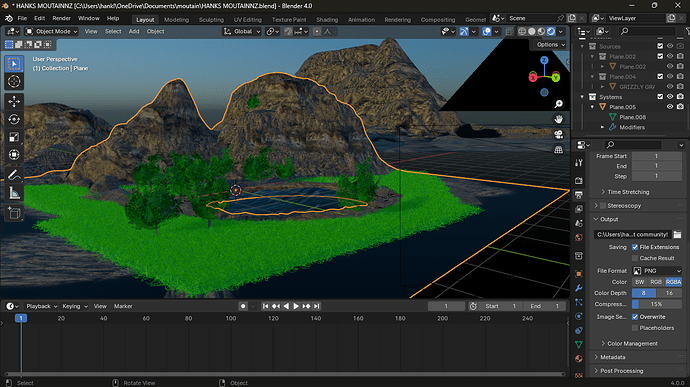Enable the Placeholders checkbox
690x387 pixels.
pos(635,328)
